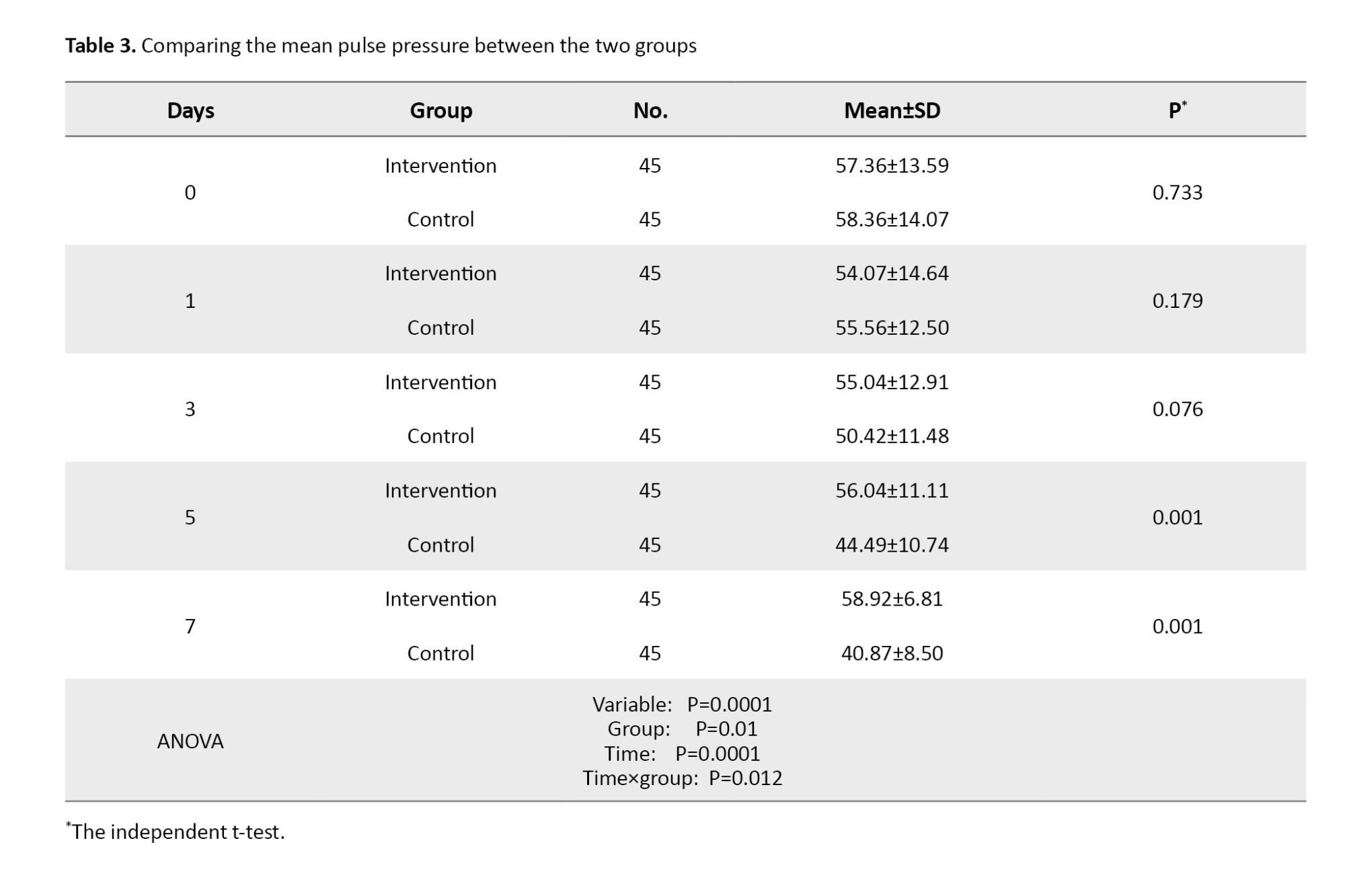Click the No. column header
Screen dimensions: 1345x896
point(650,110)
